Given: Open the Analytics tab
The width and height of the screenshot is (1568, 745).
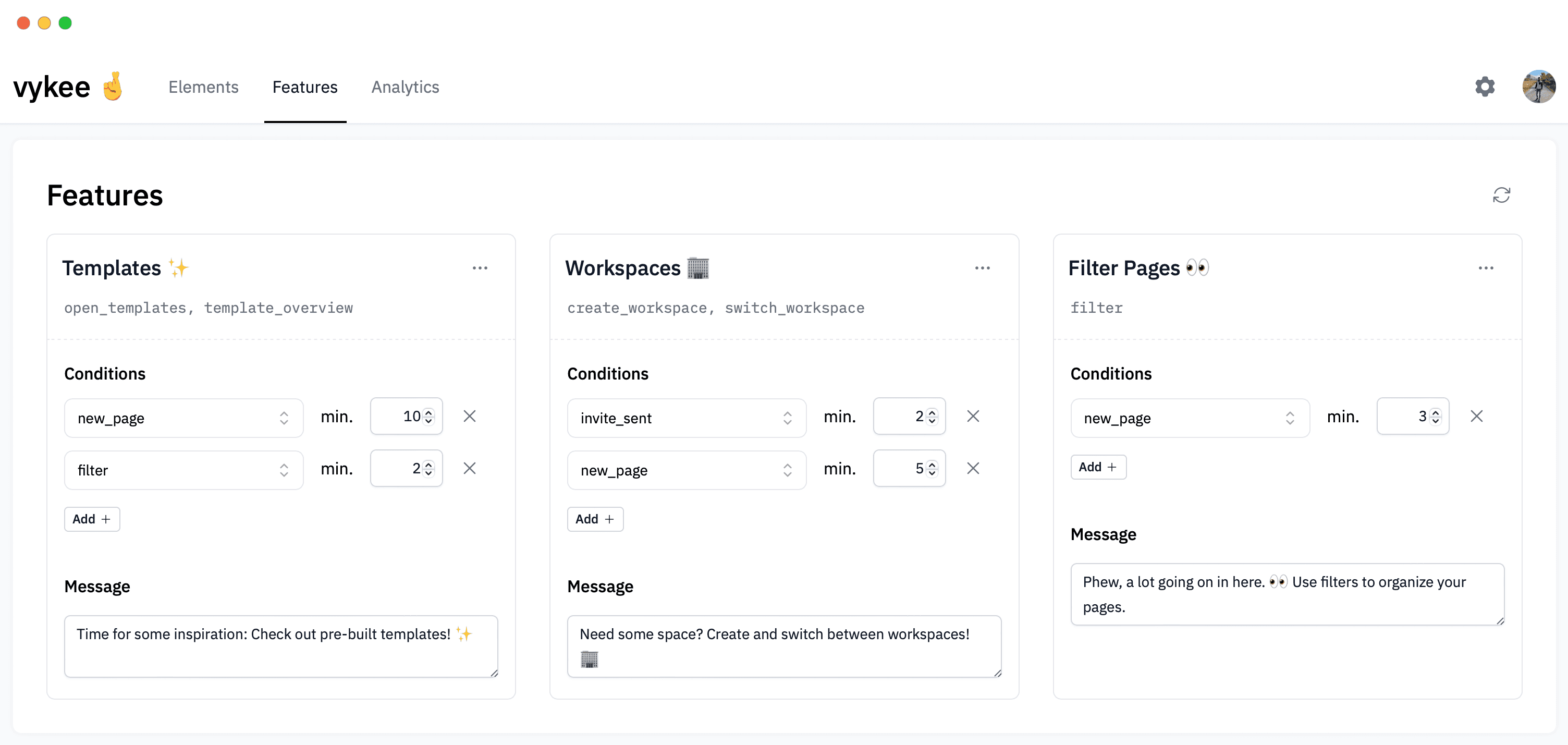Looking at the screenshot, I should (x=405, y=87).
